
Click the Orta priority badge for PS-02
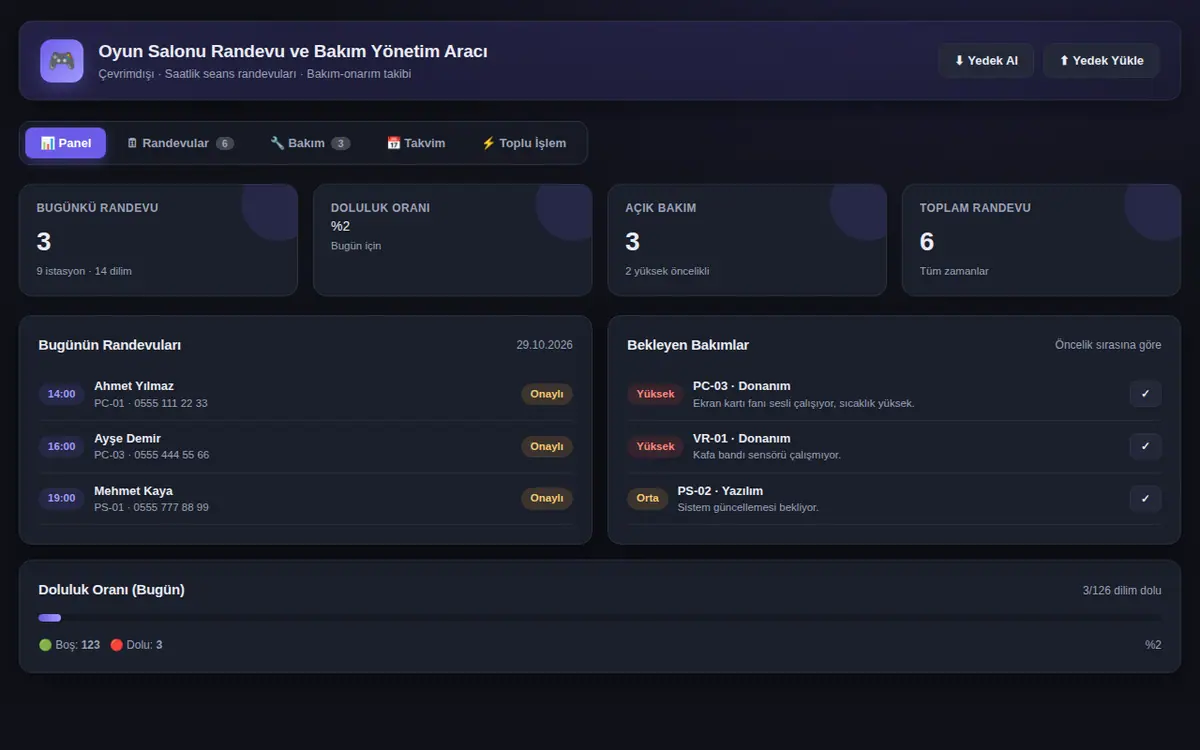(648, 498)
